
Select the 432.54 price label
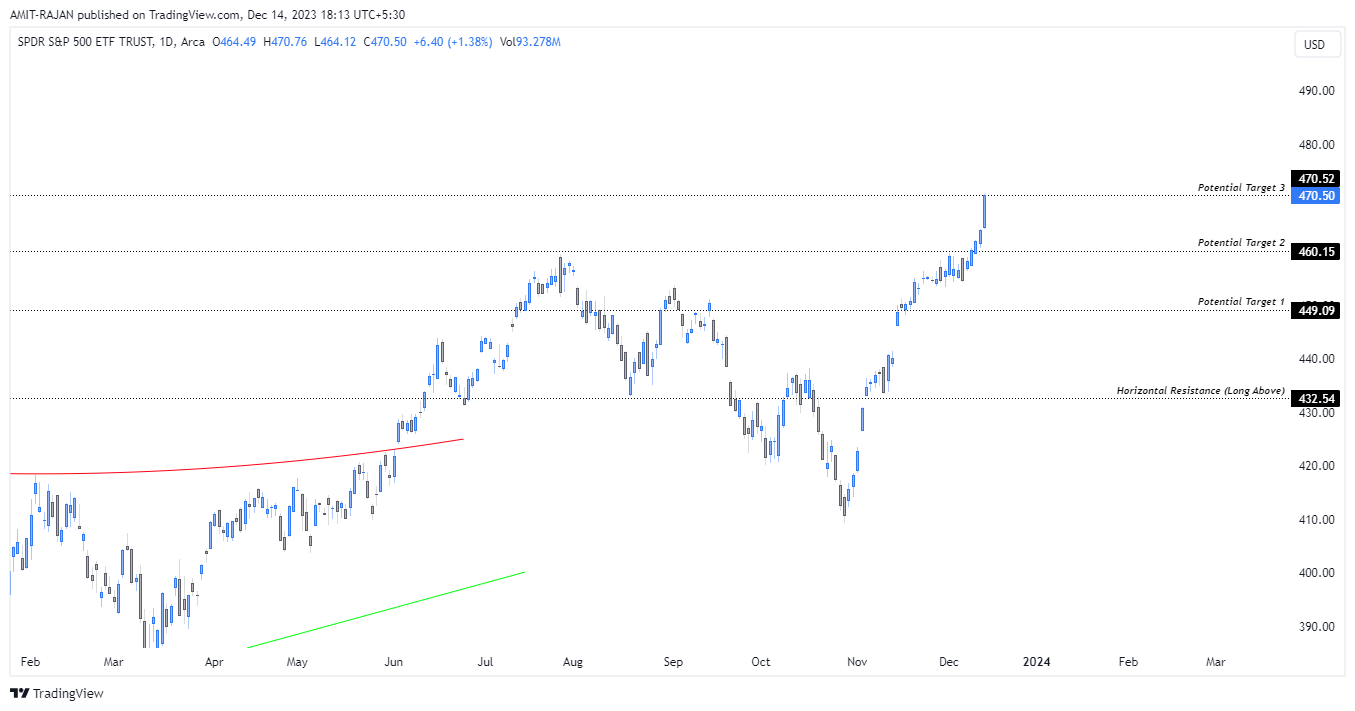click(1316, 398)
